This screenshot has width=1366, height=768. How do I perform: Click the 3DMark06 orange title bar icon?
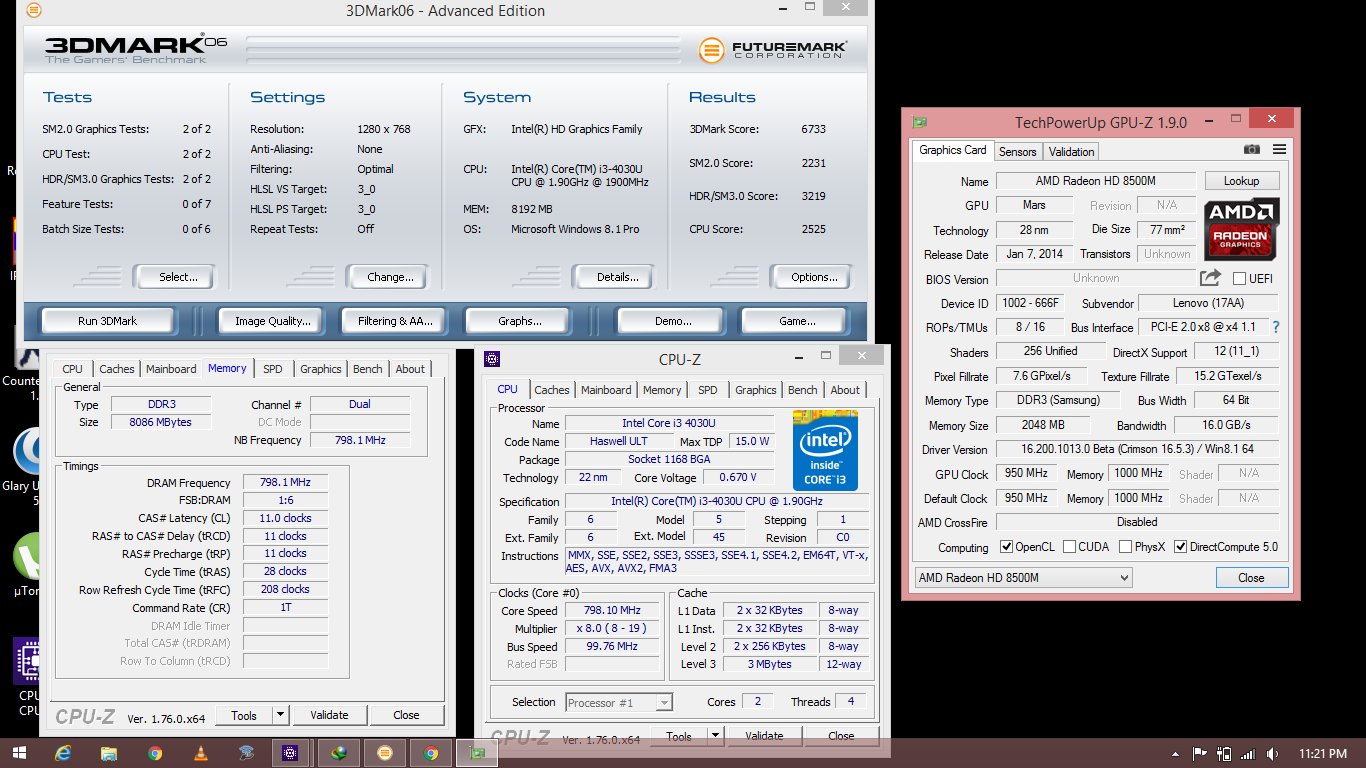click(x=34, y=11)
